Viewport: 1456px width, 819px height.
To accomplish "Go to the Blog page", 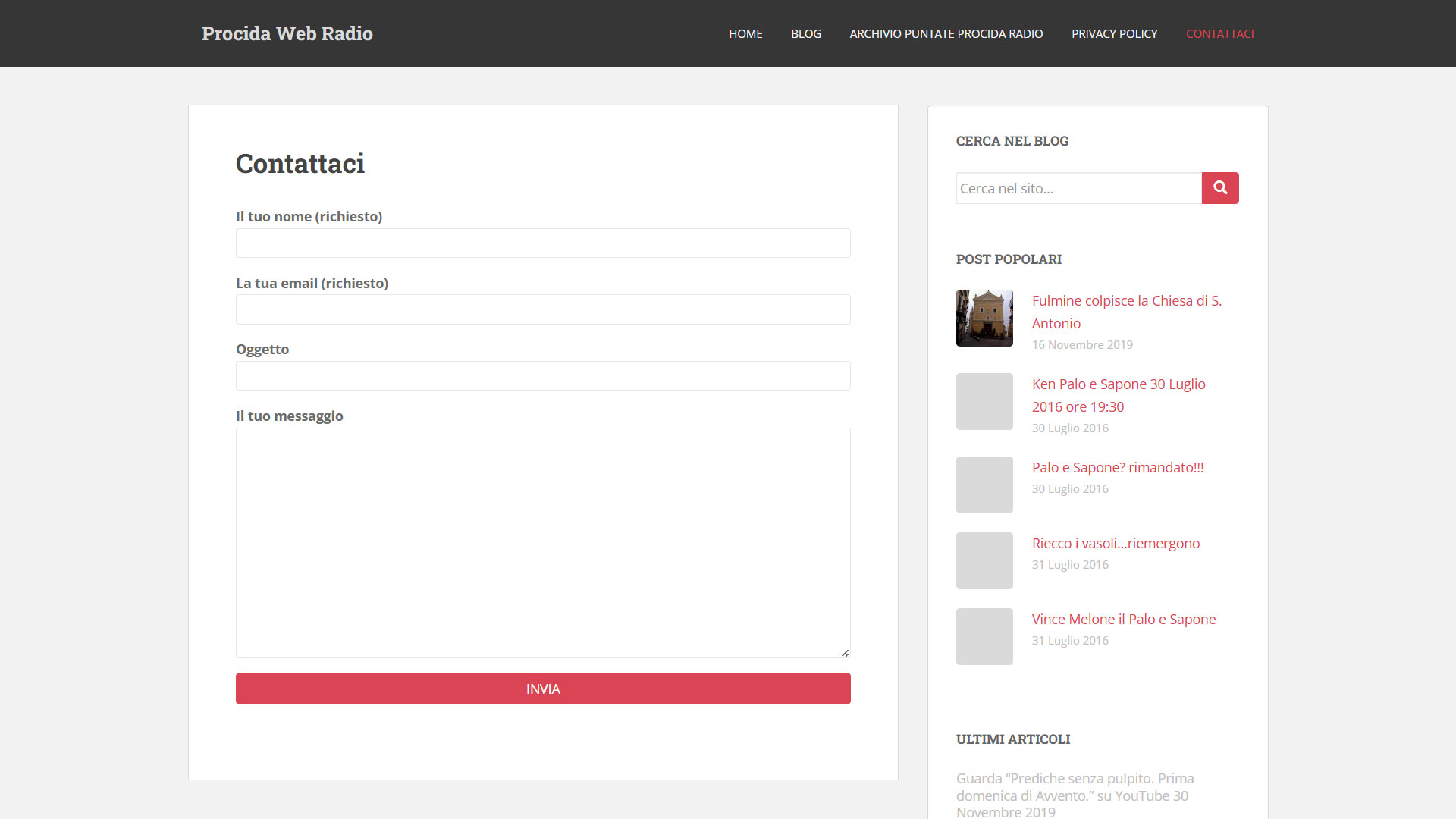I will point(805,33).
